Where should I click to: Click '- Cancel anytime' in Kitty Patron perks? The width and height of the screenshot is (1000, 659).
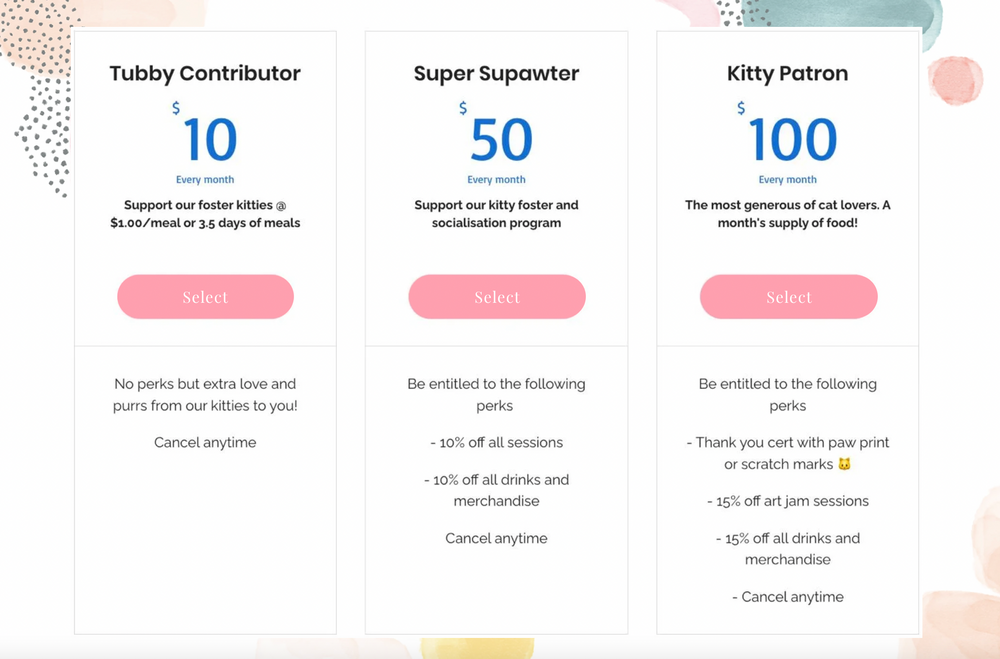click(x=788, y=596)
